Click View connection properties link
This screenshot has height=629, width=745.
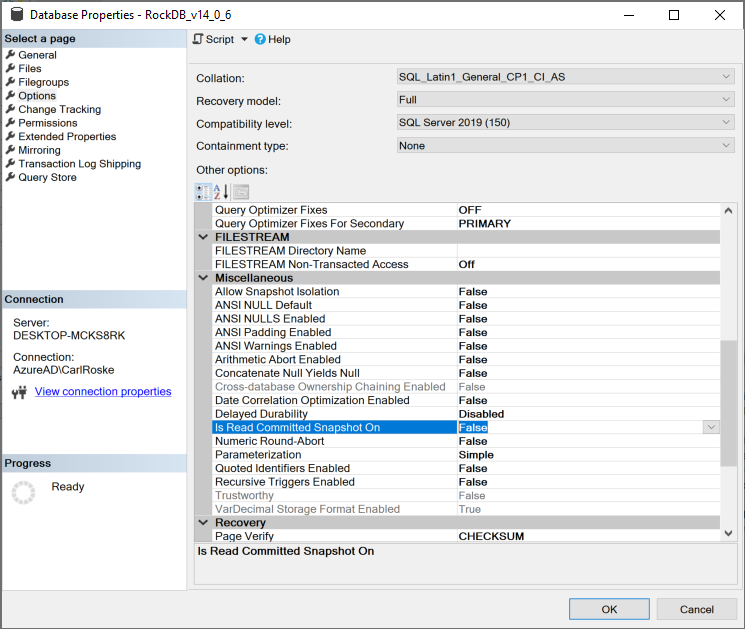pyautogui.click(x=103, y=391)
